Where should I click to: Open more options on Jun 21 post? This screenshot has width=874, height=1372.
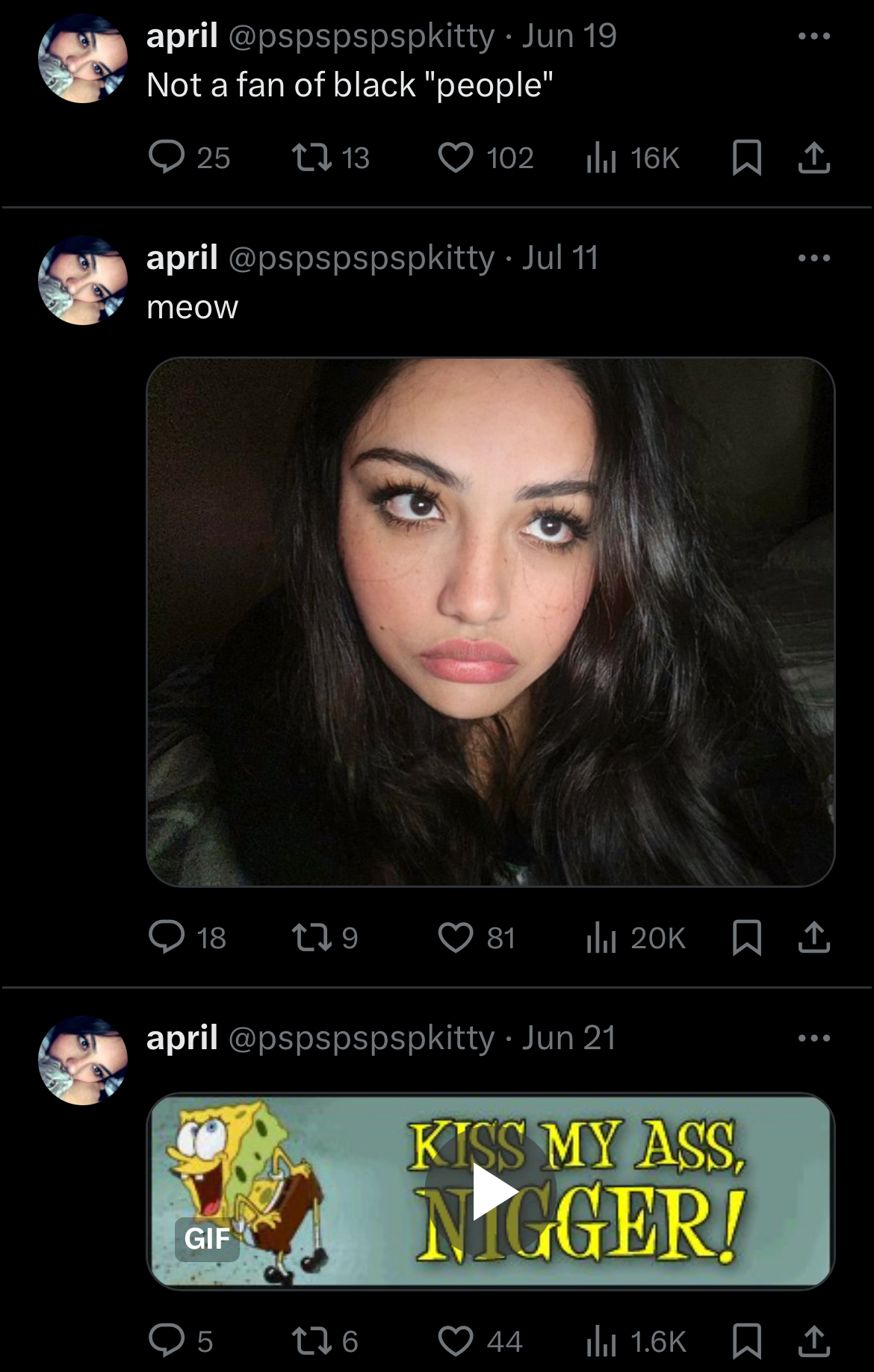click(813, 1038)
